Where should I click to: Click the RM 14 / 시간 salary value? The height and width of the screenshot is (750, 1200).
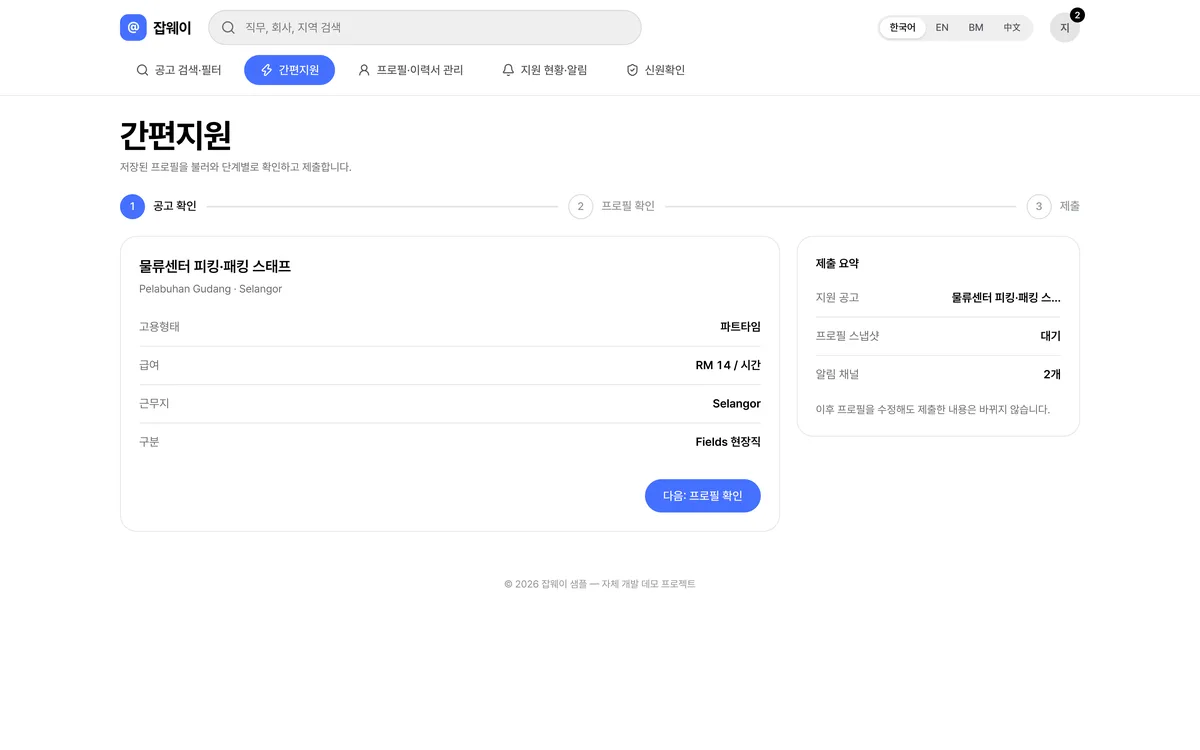pos(728,365)
